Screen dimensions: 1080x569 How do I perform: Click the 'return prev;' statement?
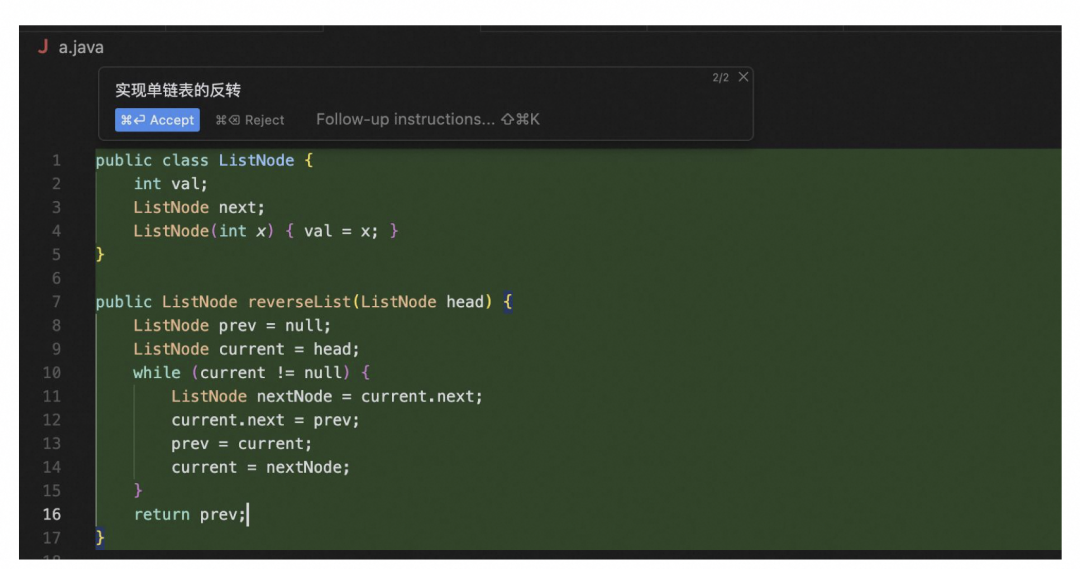pyautogui.click(x=190, y=515)
